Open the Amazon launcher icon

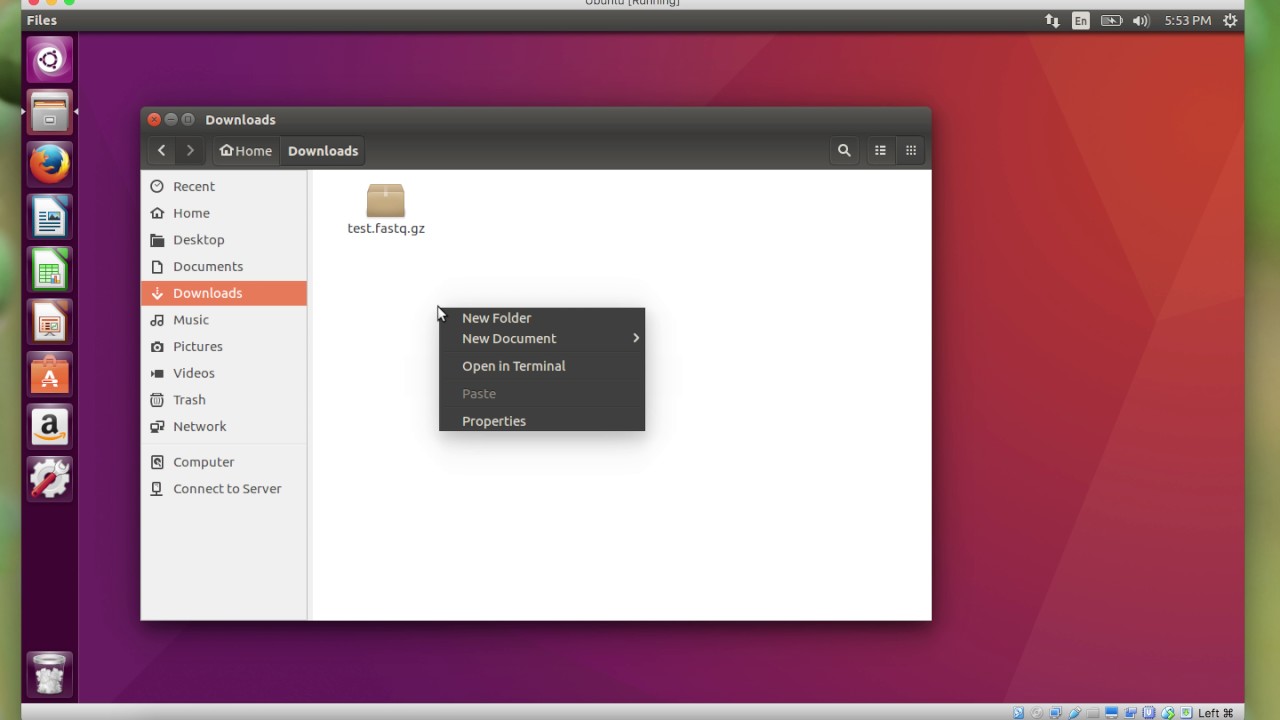[x=49, y=426]
